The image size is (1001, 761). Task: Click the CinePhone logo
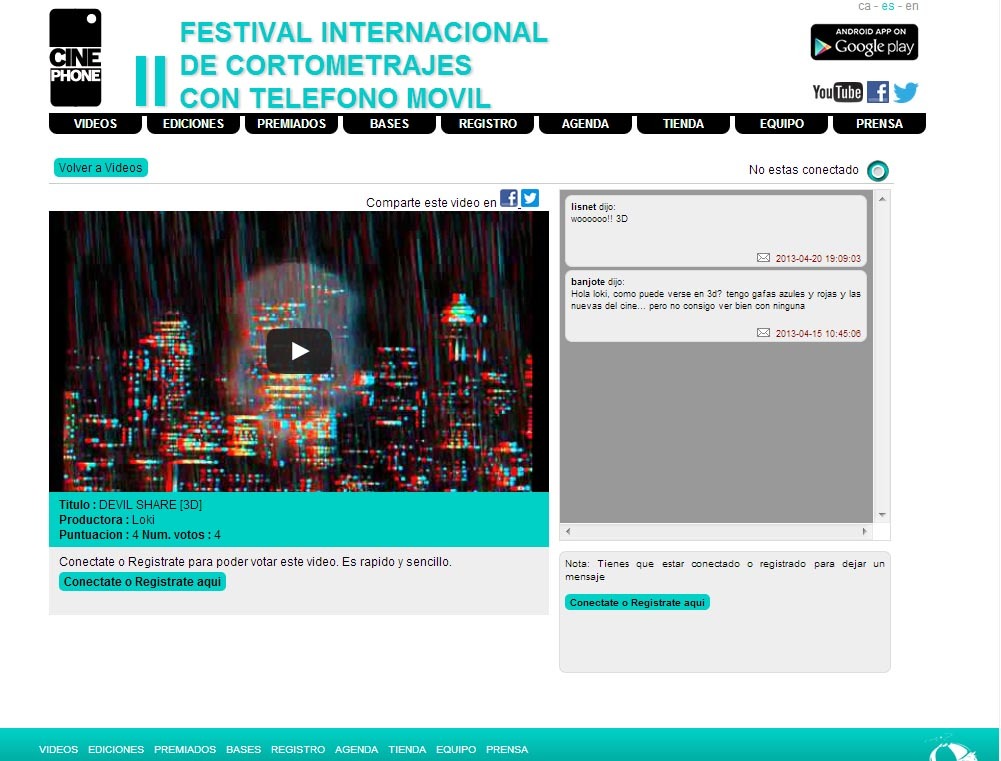(x=76, y=57)
